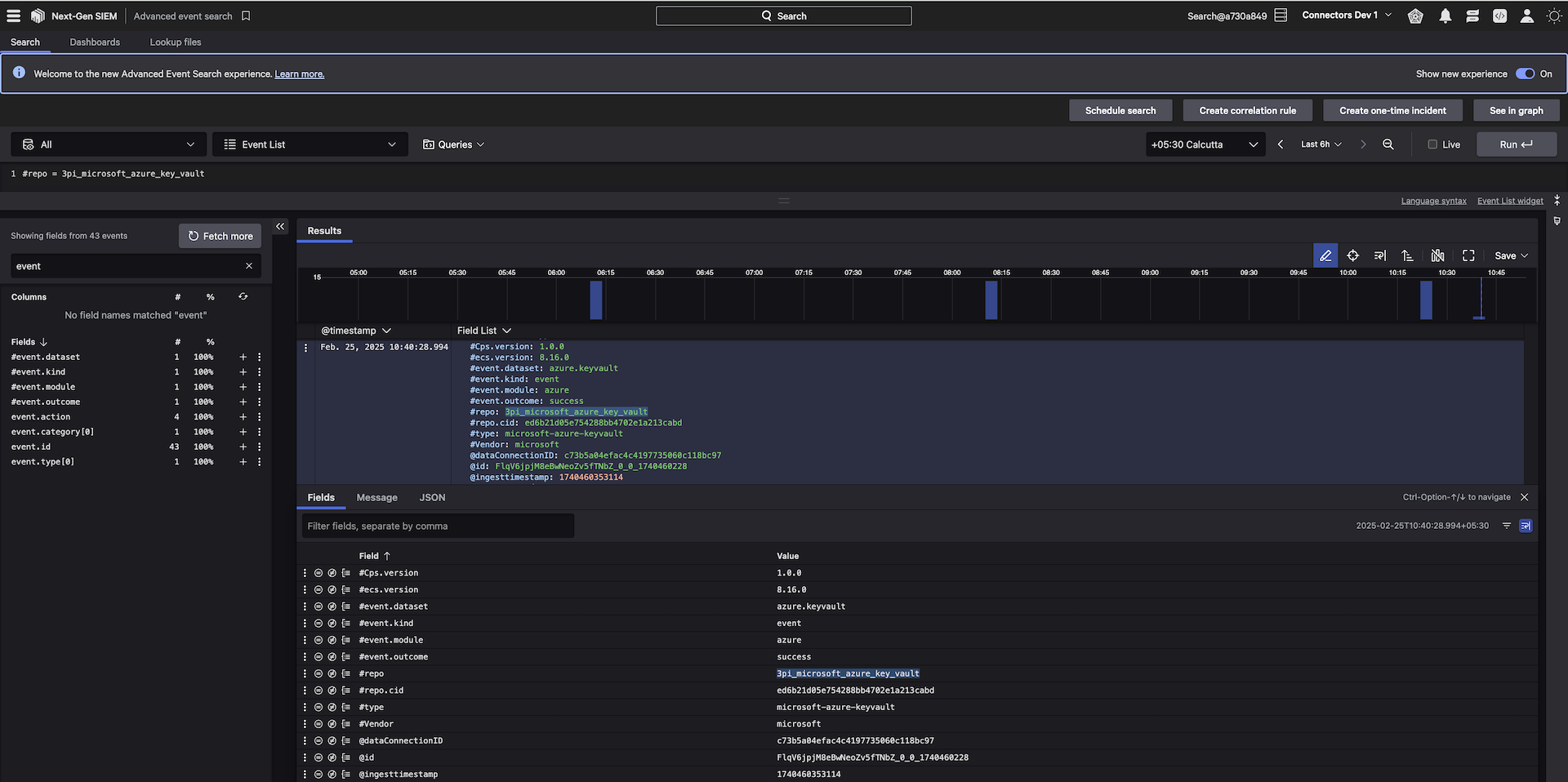Hide the histogram with crossed-out chart icon

pyautogui.click(x=1437, y=255)
